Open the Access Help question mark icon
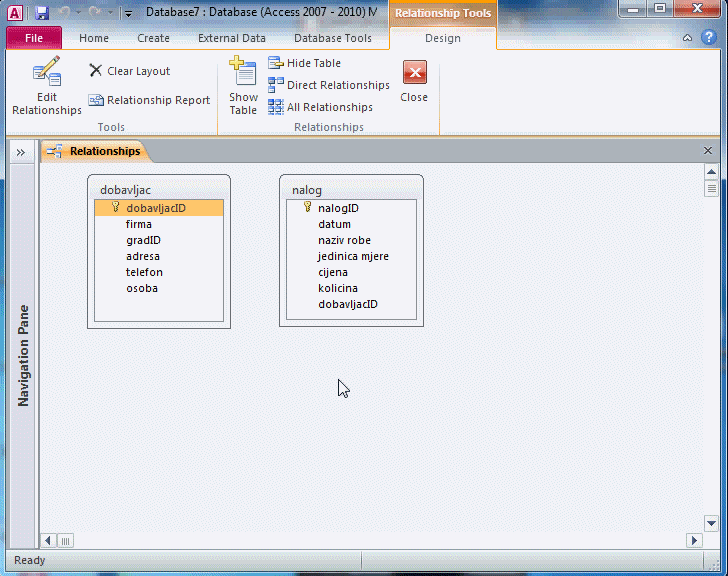Screen dimensions: 728x576 coord(707,38)
